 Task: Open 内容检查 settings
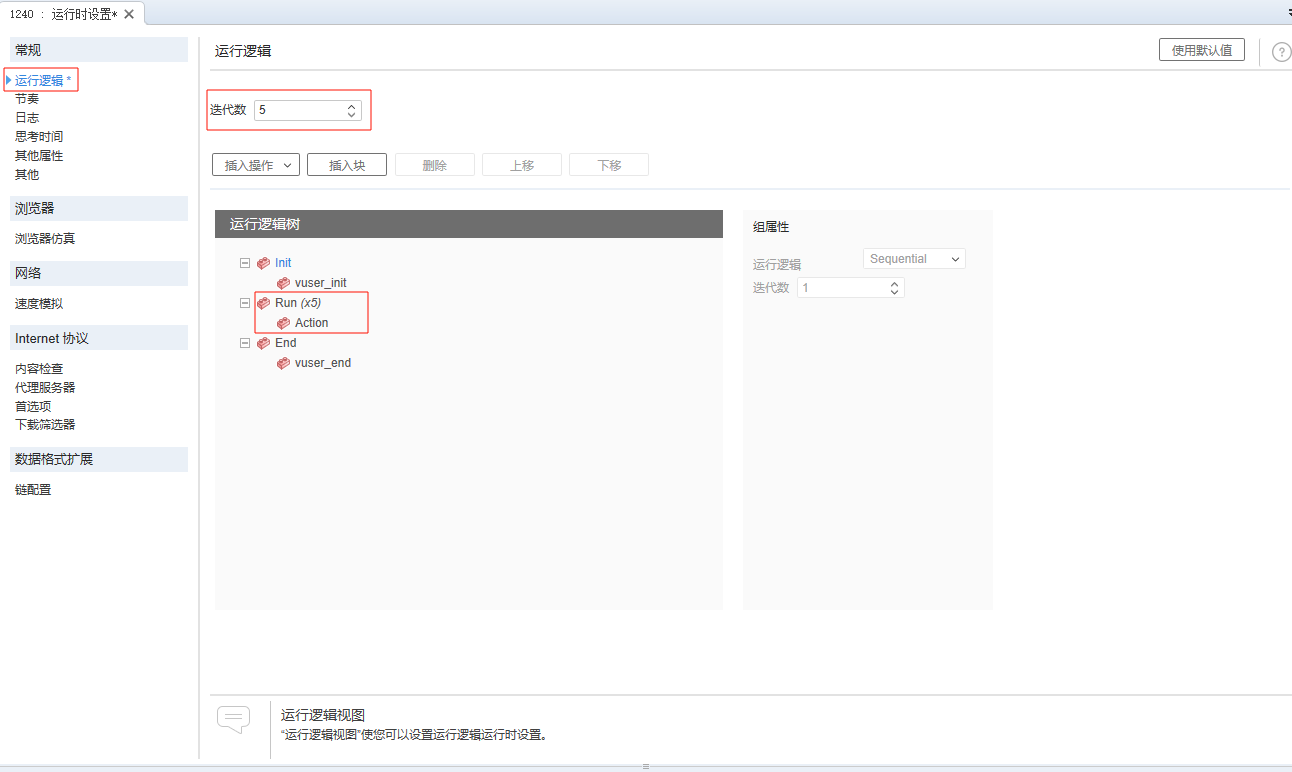click(x=39, y=369)
